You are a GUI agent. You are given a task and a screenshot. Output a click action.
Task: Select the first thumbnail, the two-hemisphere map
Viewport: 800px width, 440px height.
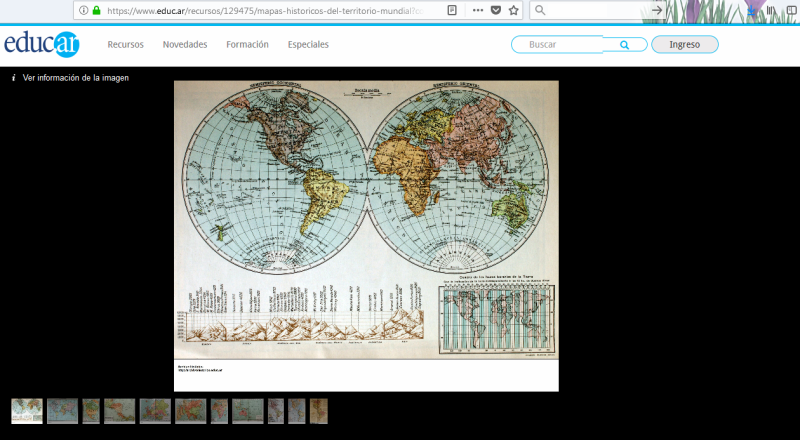click(x=27, y=411)
